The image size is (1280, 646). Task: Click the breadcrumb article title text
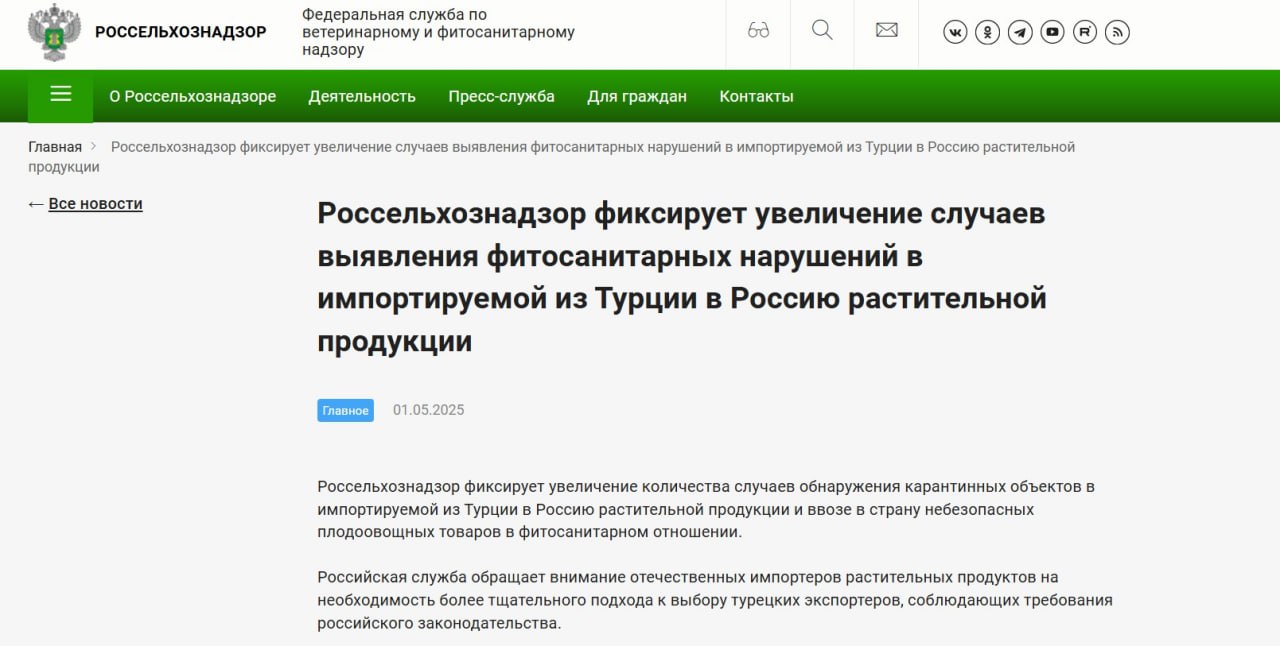coord(551,157)
